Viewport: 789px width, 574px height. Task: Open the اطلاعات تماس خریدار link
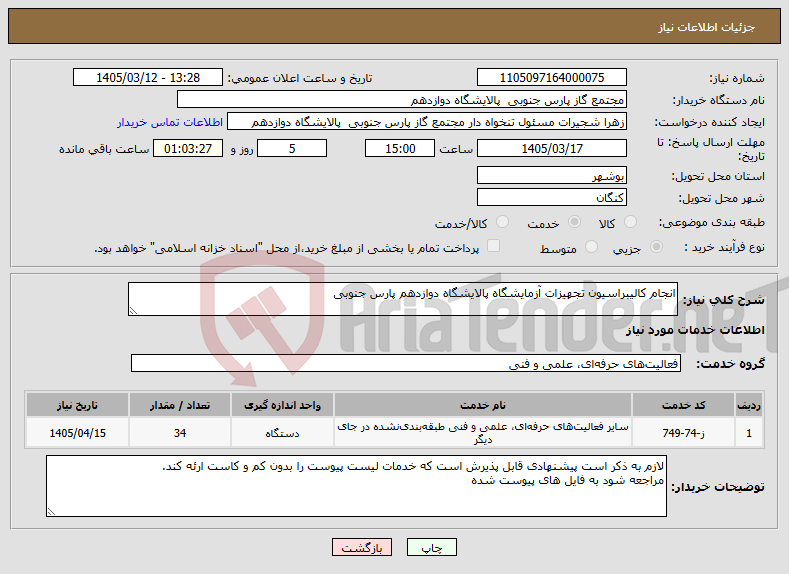click(x=170, y=122)
